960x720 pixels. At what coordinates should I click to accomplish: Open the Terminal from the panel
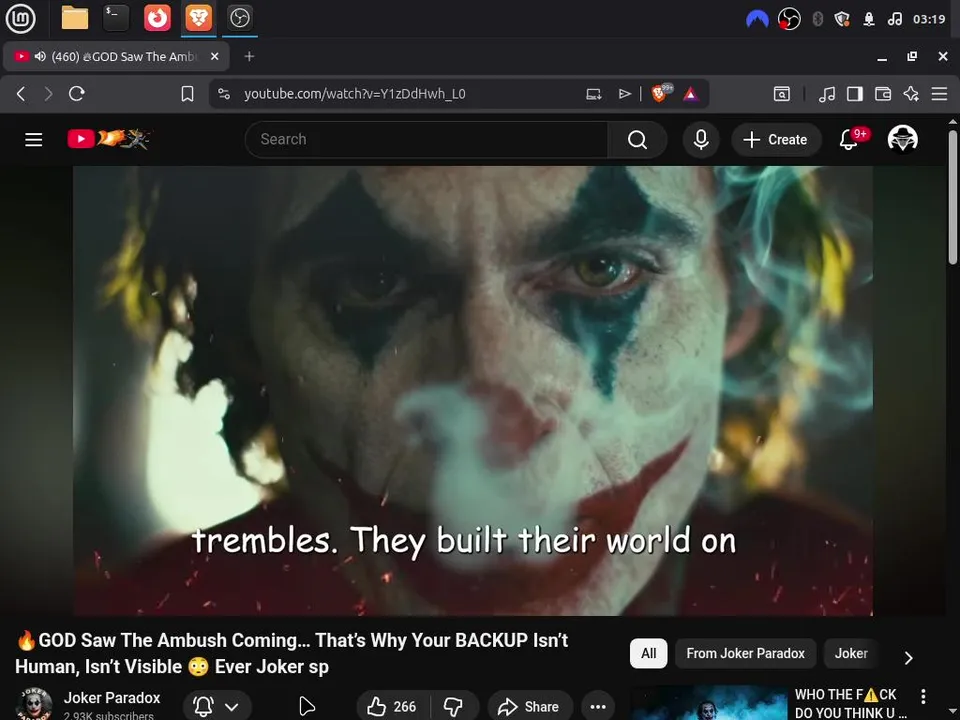116,18
